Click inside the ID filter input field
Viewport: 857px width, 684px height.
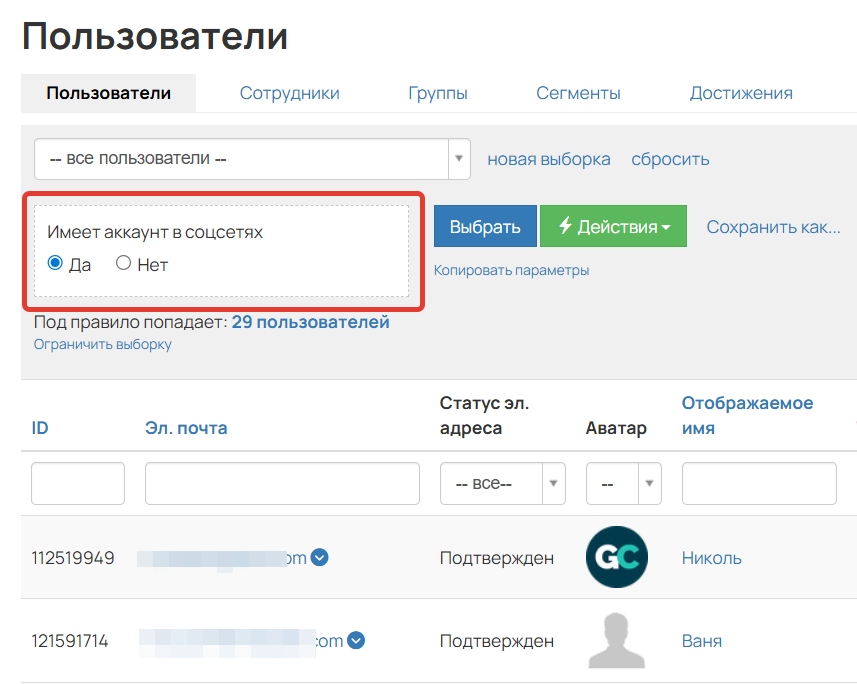click(77, 483)
